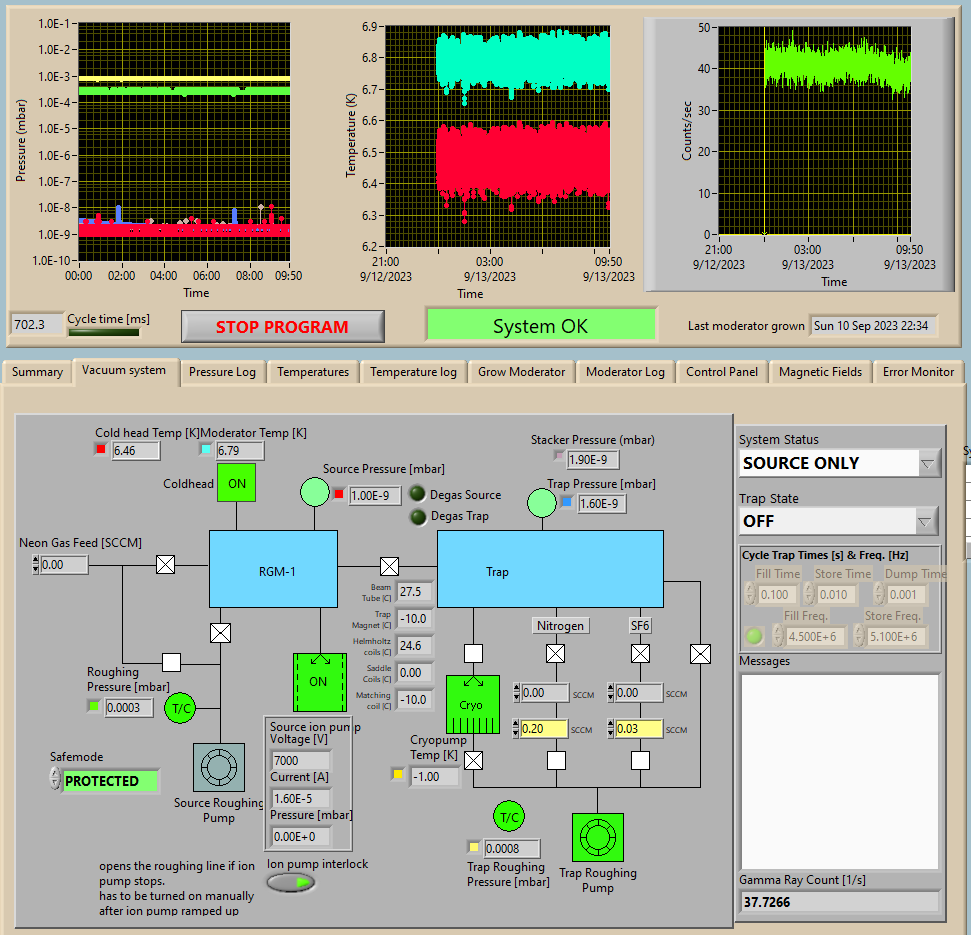Viewport: 971px width, 935px height.
Task: Open the System Status dropdown
Action: pos(927,463)
